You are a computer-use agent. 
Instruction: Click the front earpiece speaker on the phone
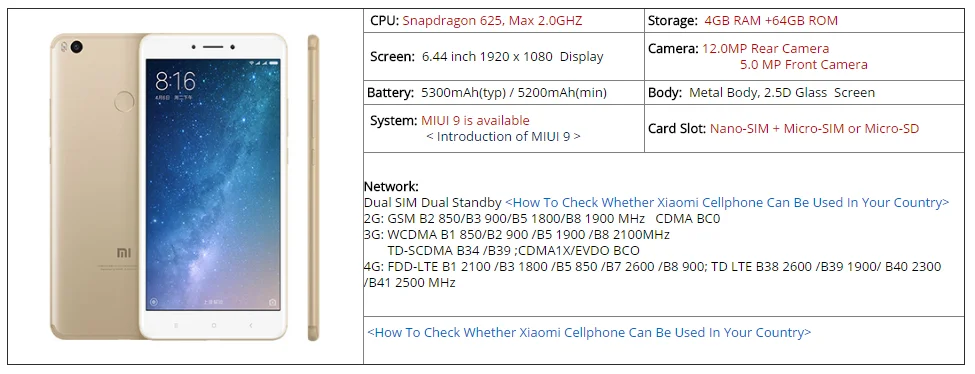[213, 47]
